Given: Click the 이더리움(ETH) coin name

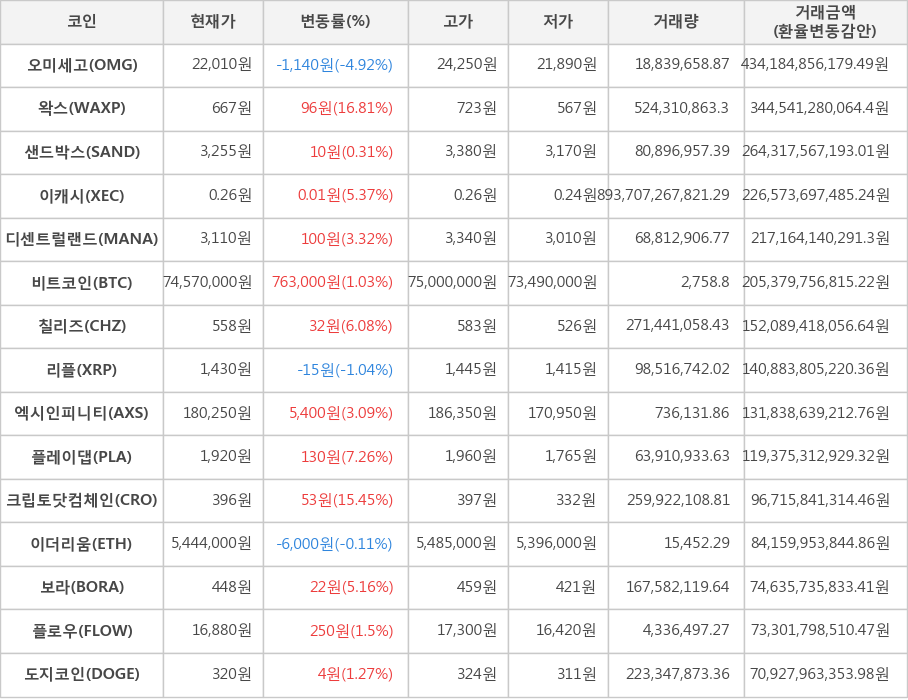Looking at the screenshot, I should click(x=82, y=544).
